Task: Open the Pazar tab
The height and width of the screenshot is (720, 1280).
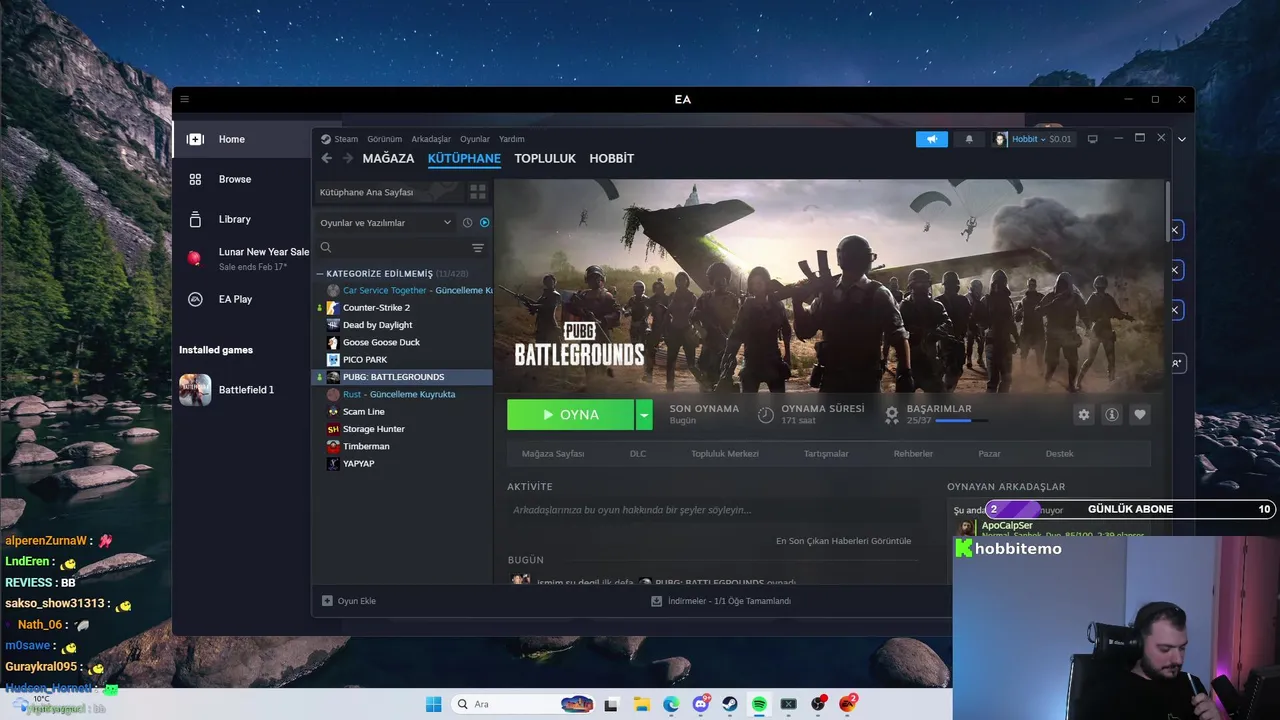Action: (989, 453)
